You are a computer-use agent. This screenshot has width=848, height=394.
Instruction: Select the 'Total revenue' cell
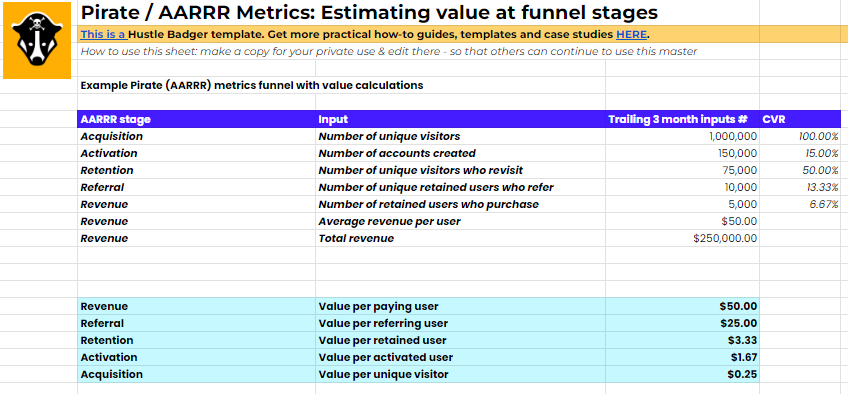pos(461,238)
